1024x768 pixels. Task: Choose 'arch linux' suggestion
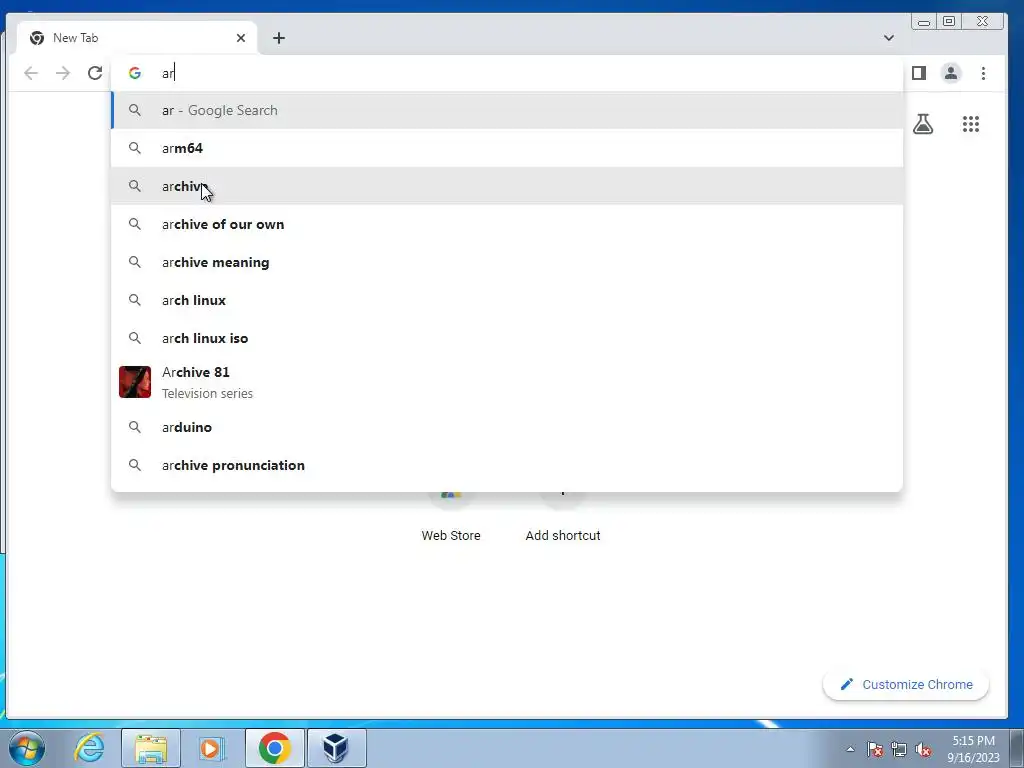pyautogui.click(x=507, y=300)
